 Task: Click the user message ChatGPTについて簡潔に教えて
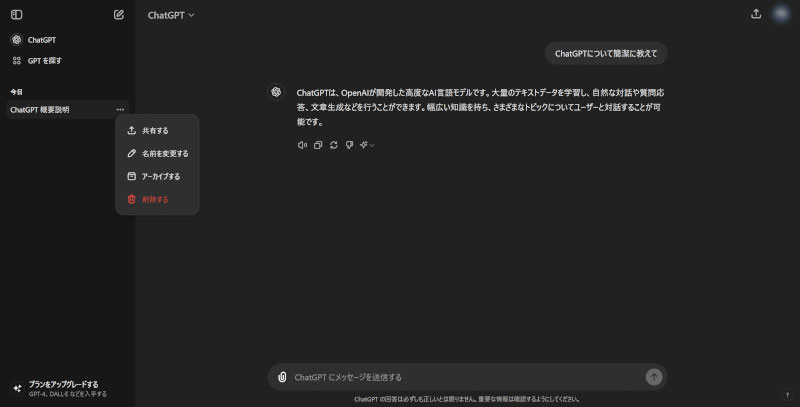[x=606, y=54]
